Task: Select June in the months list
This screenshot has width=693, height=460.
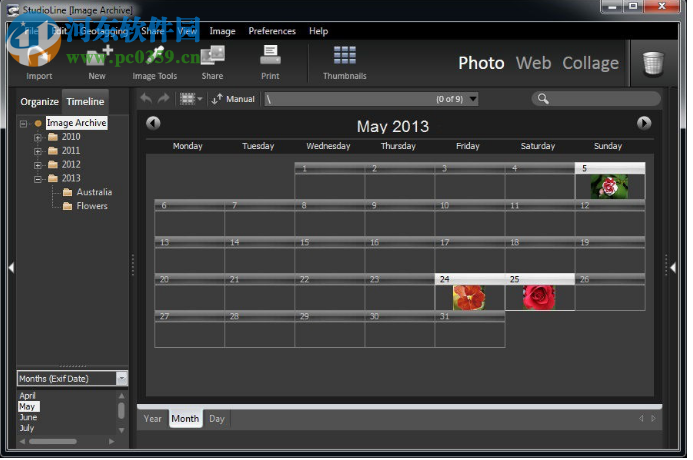Action: [x=28, y=417]
